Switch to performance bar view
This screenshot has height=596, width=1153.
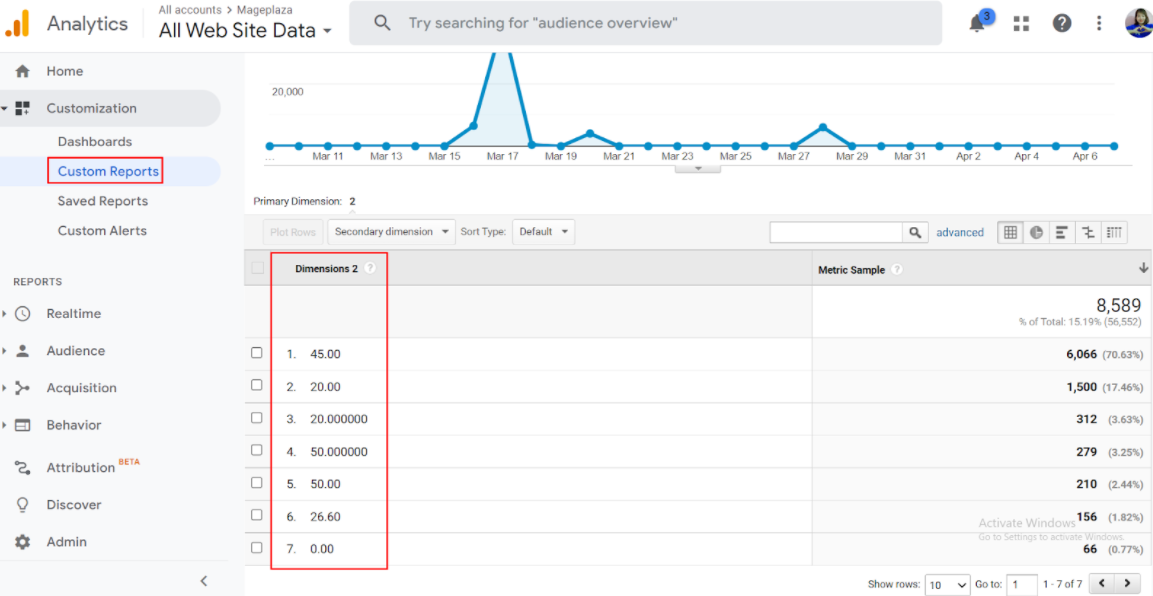pos(1062,232)
